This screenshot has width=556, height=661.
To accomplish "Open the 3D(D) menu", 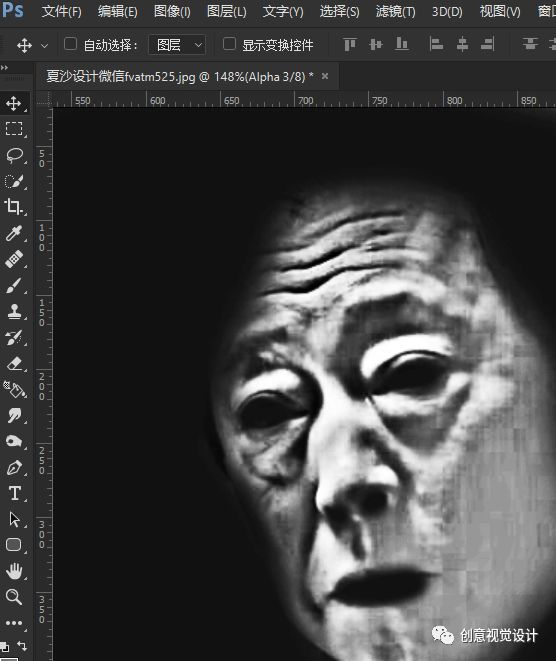I will (x=447, y=11).
